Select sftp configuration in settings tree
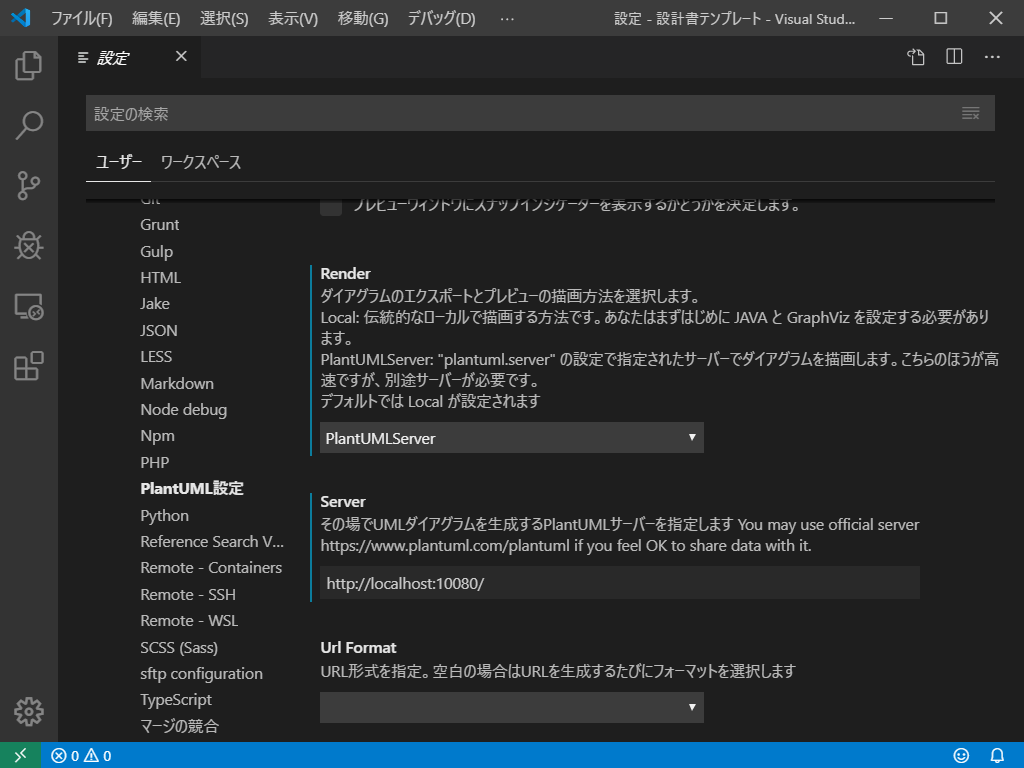 coord(201,673)
